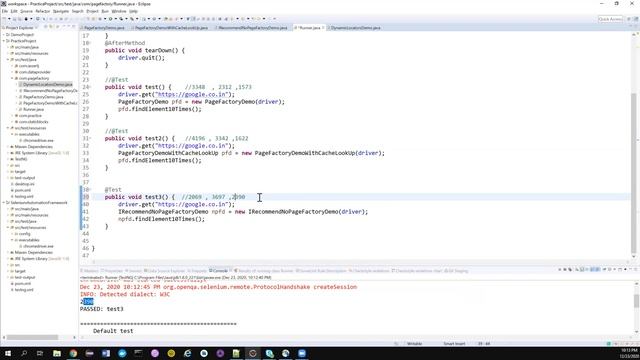Image resolution: width=640 pixels, height=360 pixels.
Task: Select PageFactoryDemo.java in Project Explorer
Action: (x=43, y=97)
